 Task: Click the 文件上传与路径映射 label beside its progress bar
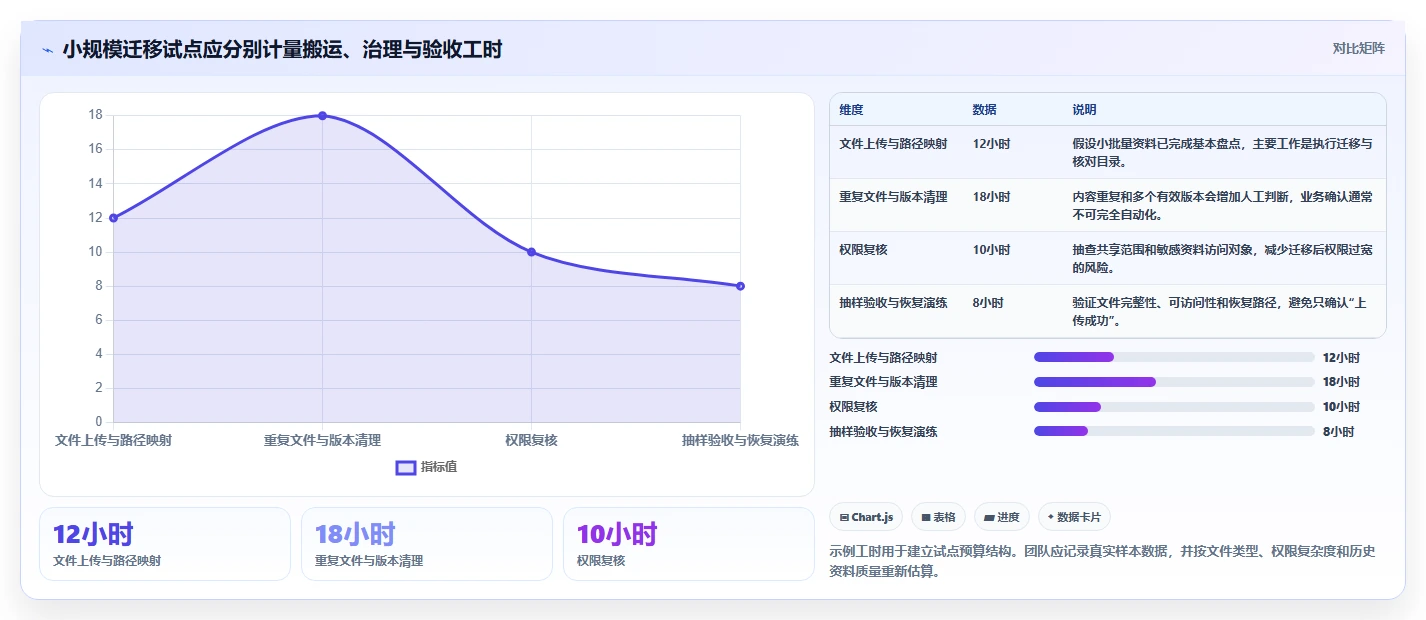tap(883, 357)
